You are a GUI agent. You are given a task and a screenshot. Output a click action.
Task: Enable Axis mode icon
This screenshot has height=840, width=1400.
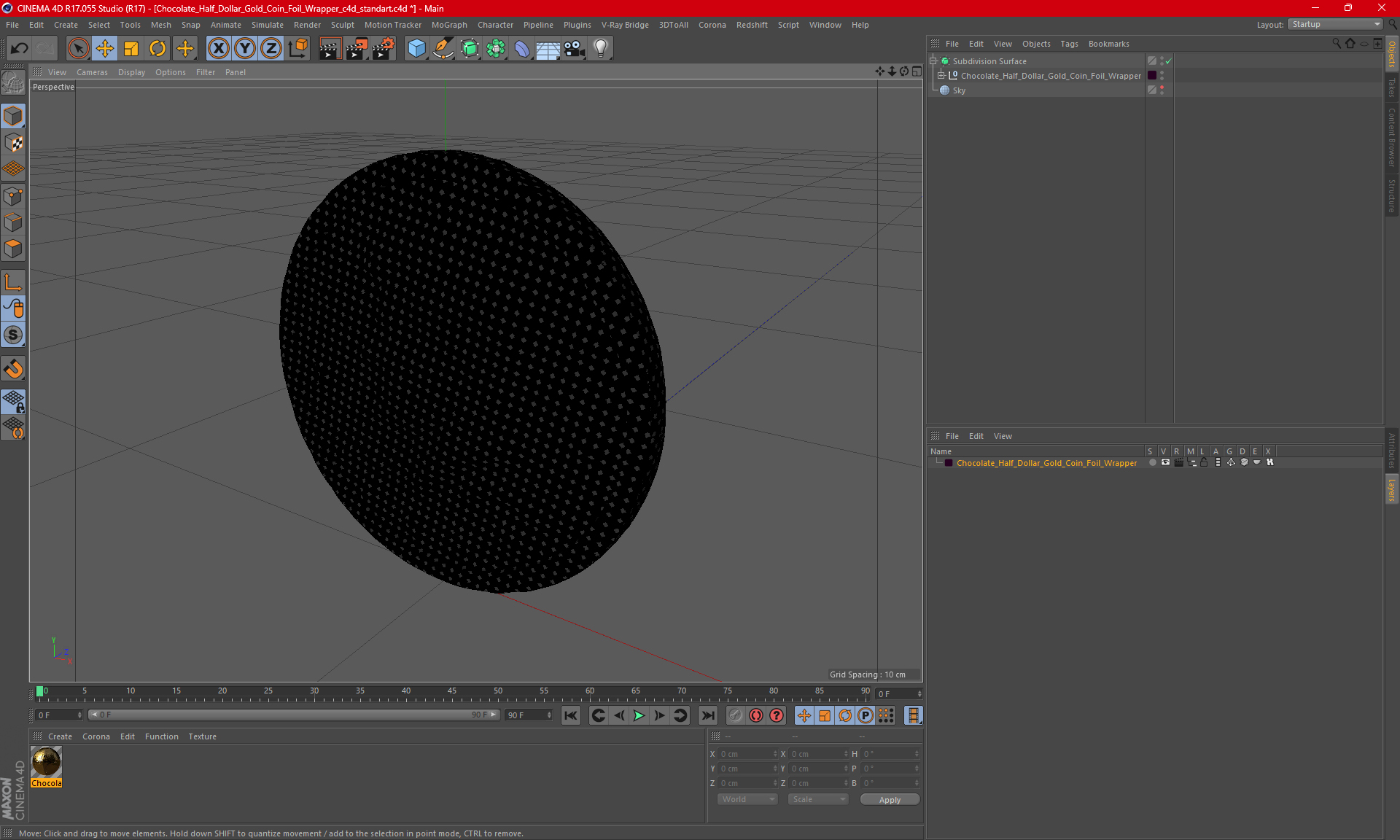point(13,282)
